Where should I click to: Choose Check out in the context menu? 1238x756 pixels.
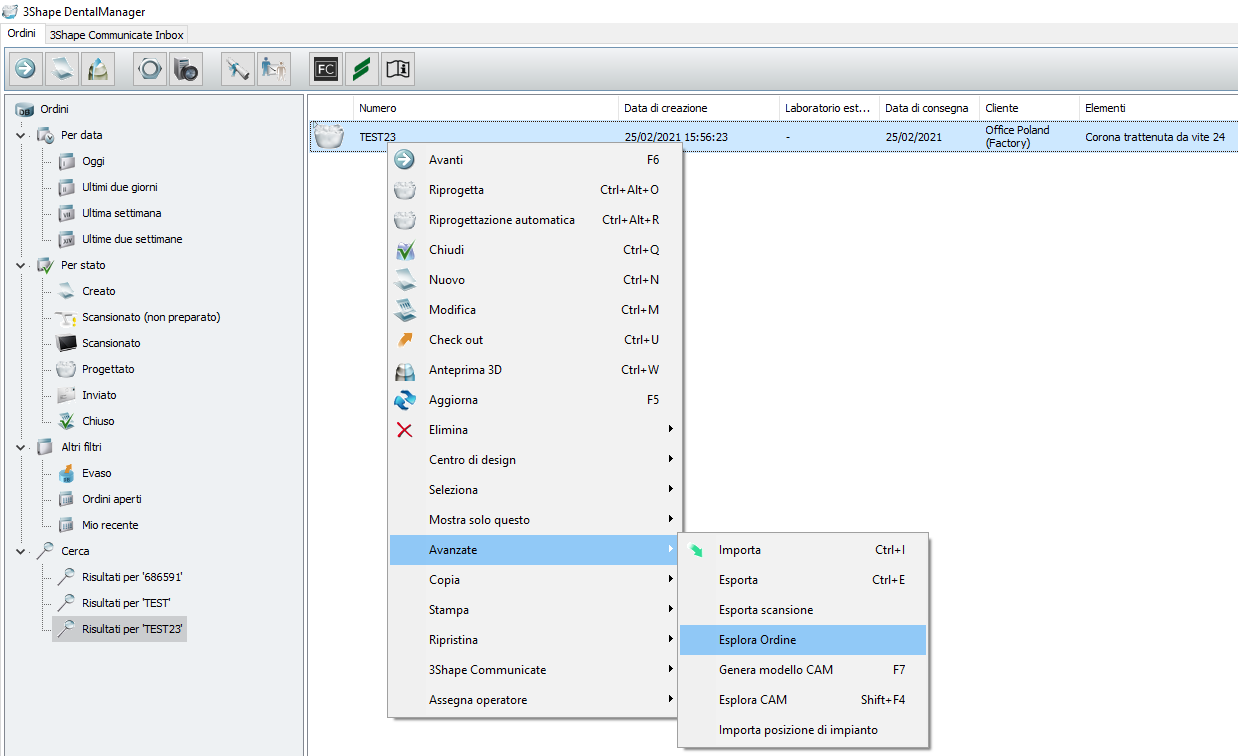535,340
